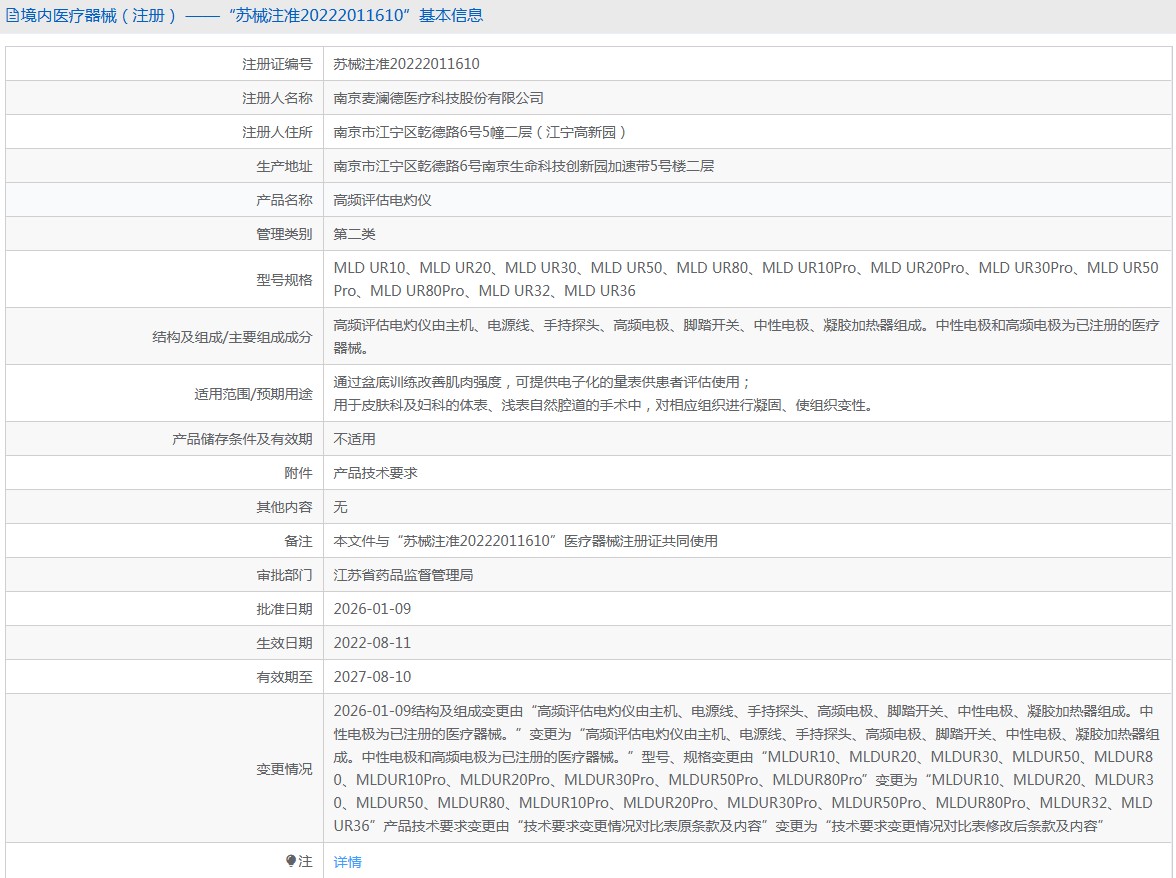Click the approval department 江苏省药品监督管理局
Viewport: 1176px width, 878px height.
pos(403,575)
